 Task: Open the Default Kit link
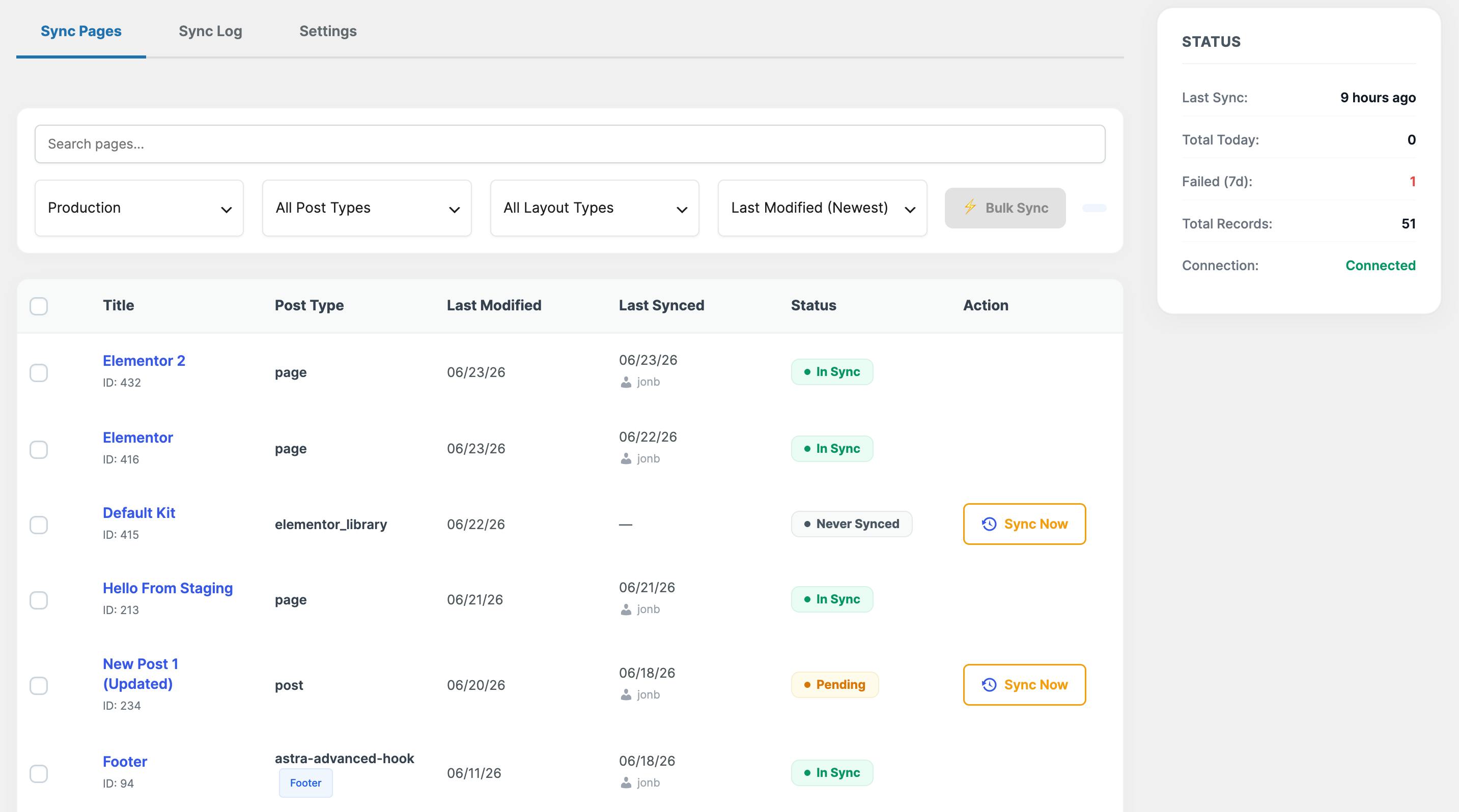click(x=139, y=513)
